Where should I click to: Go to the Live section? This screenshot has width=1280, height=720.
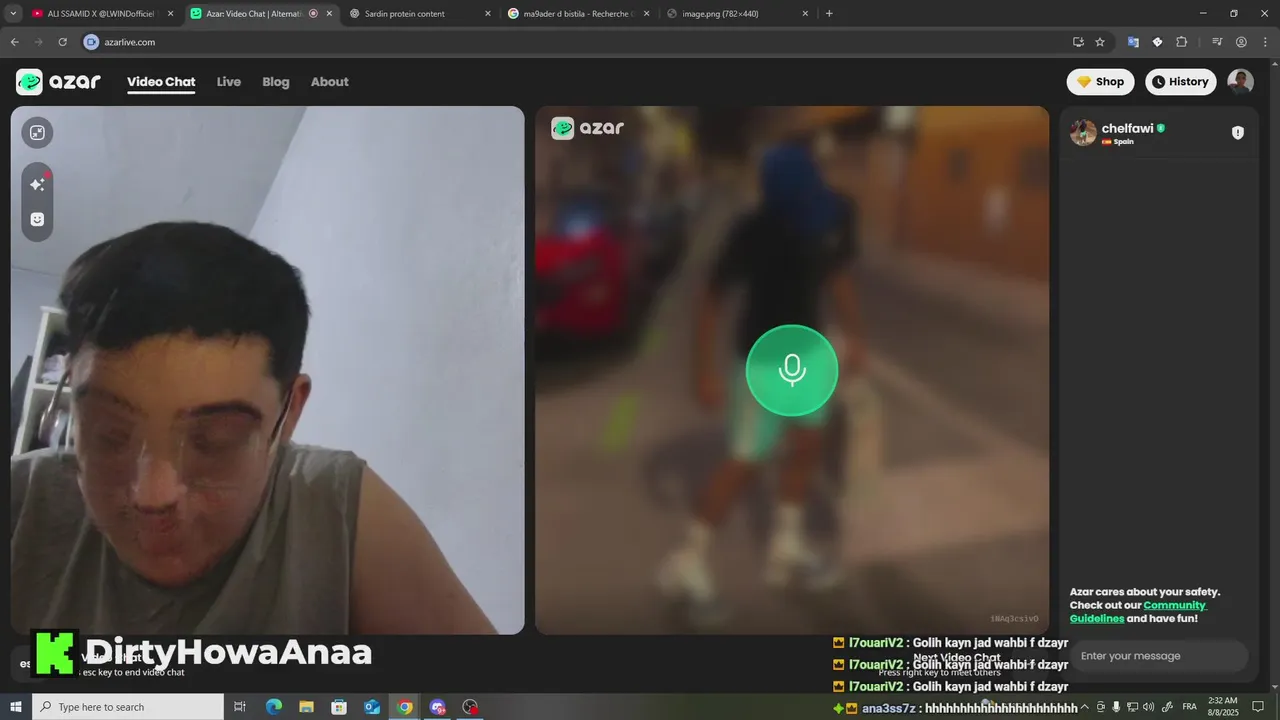coord(229,82)
